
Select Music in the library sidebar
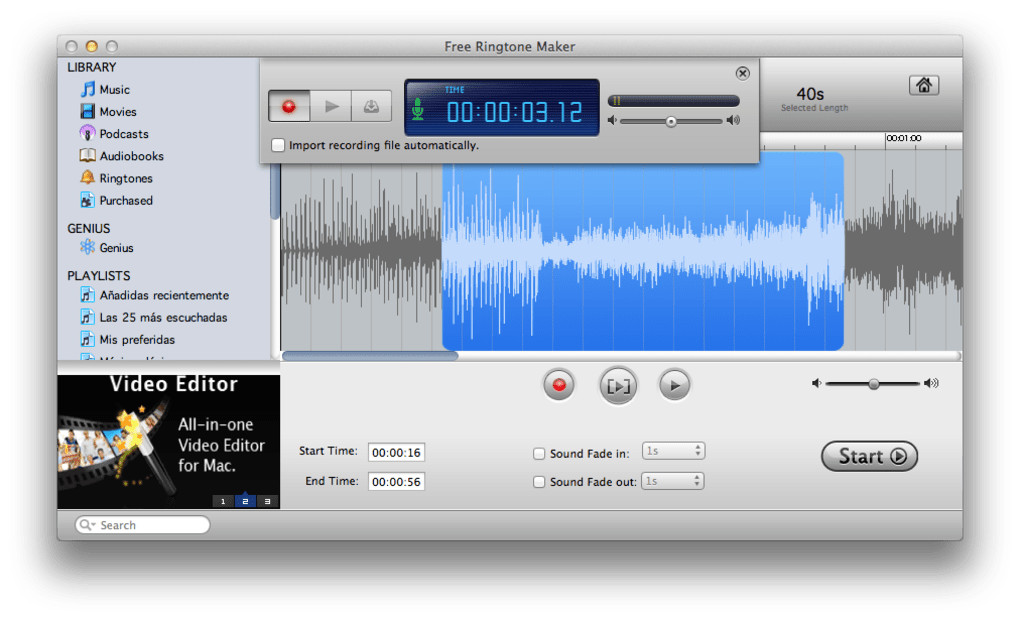pos(114,90)
